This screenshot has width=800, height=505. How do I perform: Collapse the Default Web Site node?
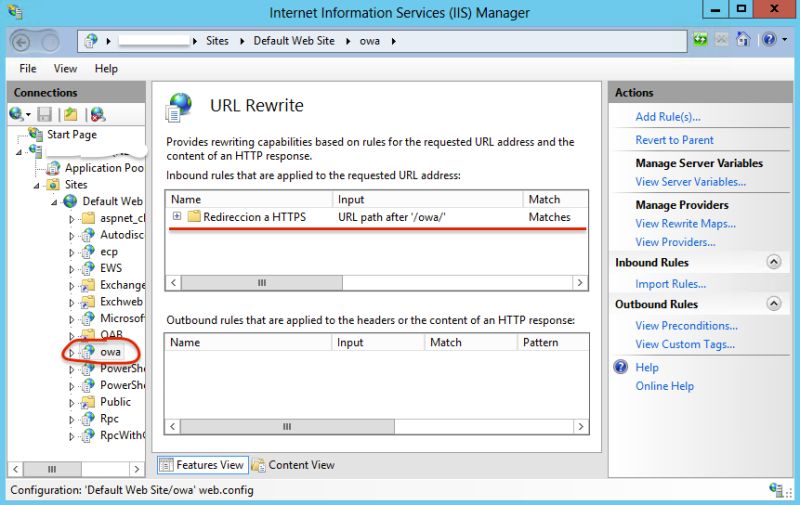(54, 203)
